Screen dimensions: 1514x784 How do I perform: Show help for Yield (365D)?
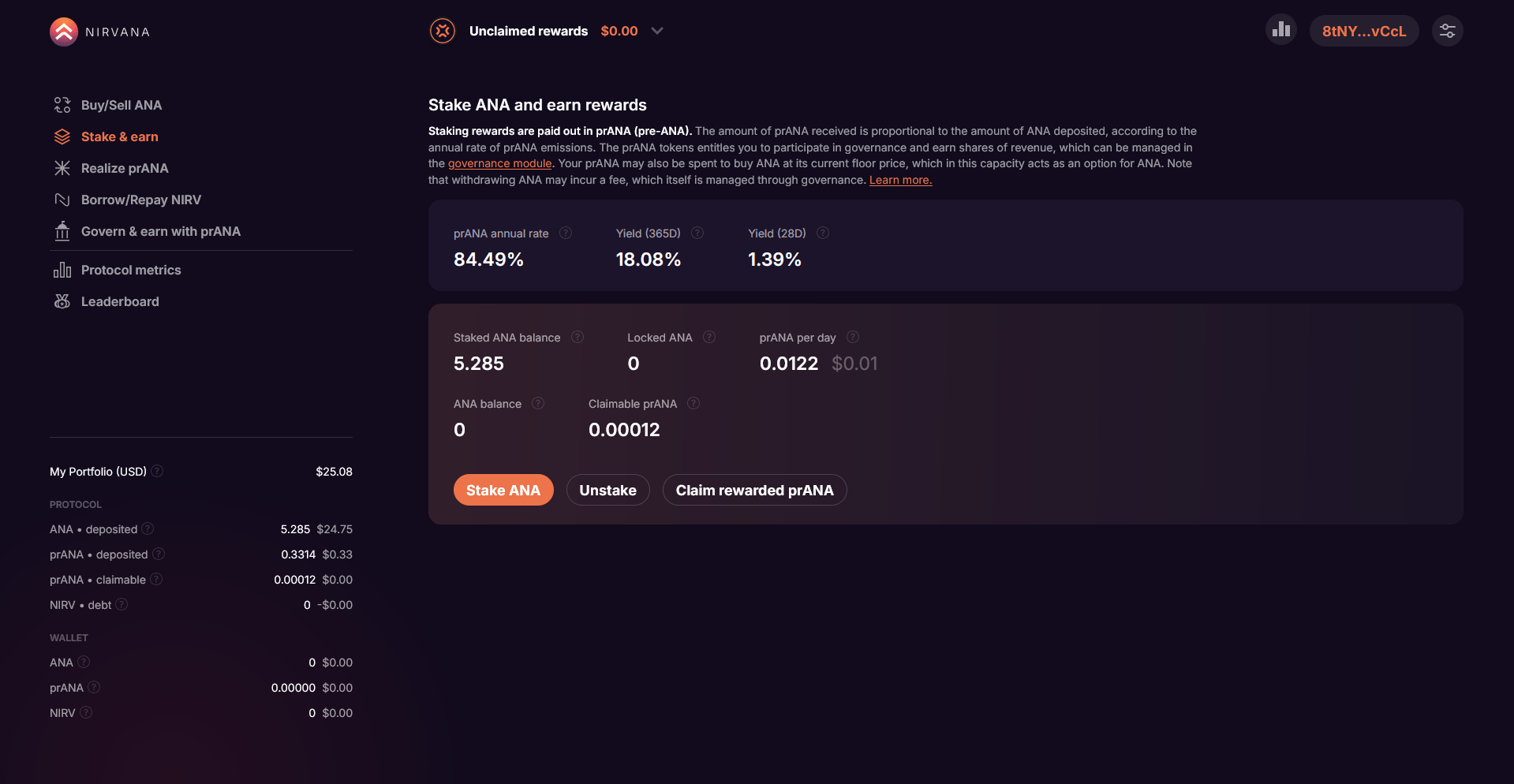pyautogui.click(x=697, y=233)
